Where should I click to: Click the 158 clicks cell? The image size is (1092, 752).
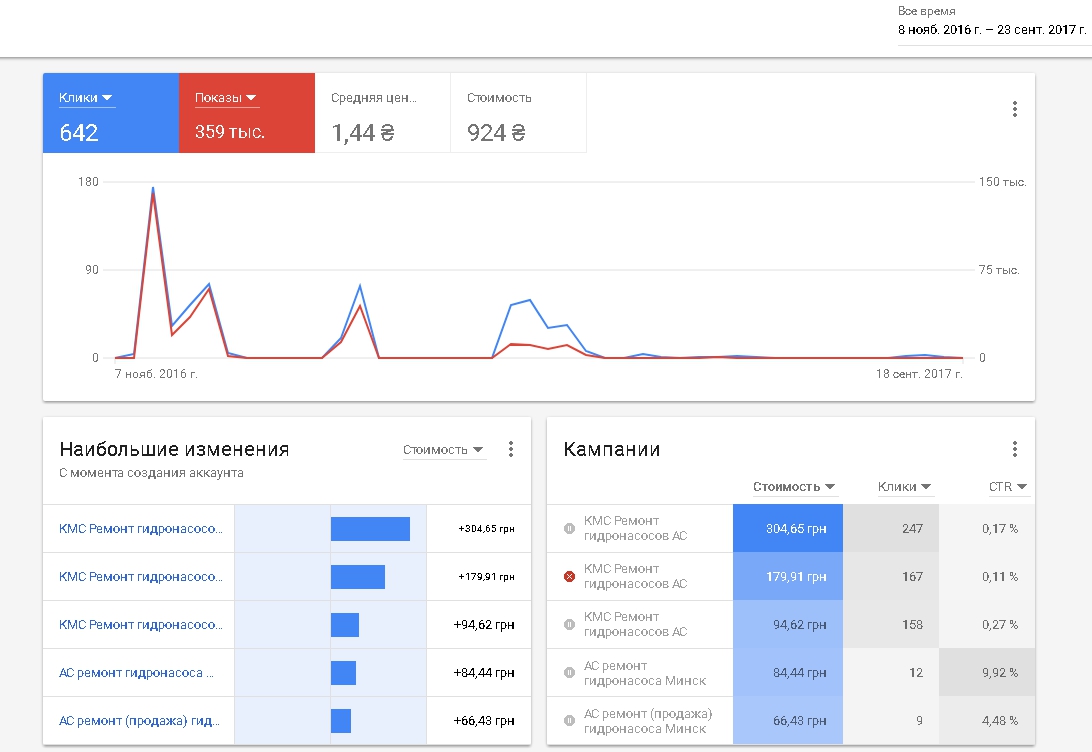pos(891,625)
